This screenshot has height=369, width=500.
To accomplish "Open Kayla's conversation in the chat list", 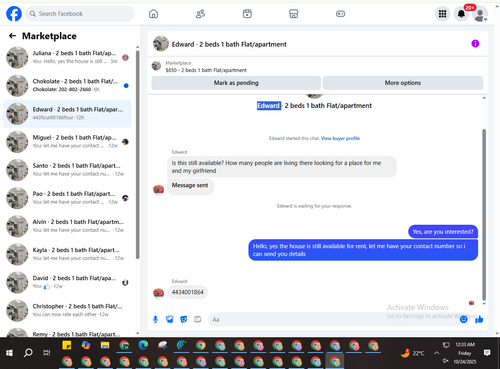I will [x=67, y=254].
